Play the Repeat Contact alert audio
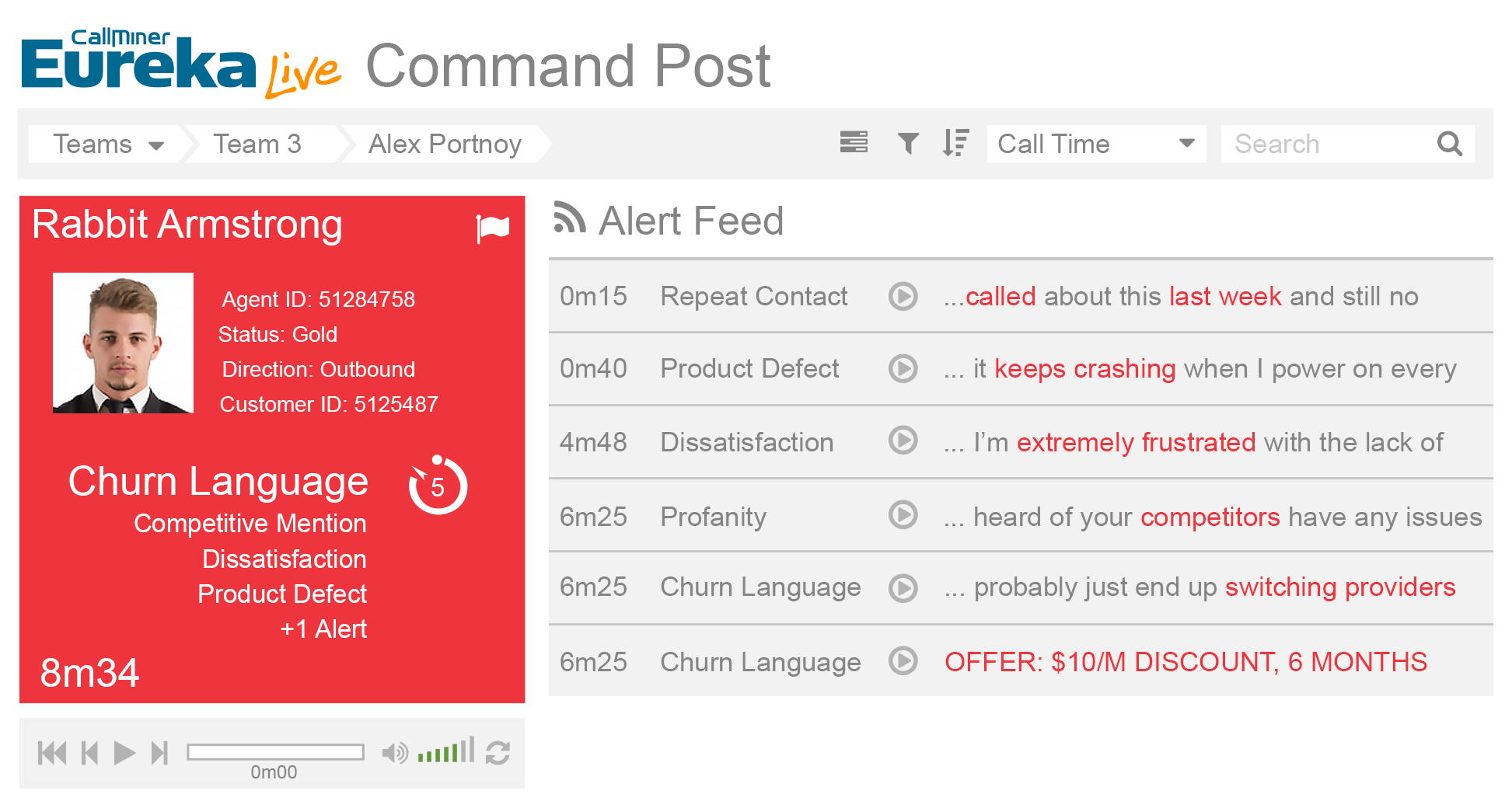This screenshot has height=808, width=1512. coord(903,296)
